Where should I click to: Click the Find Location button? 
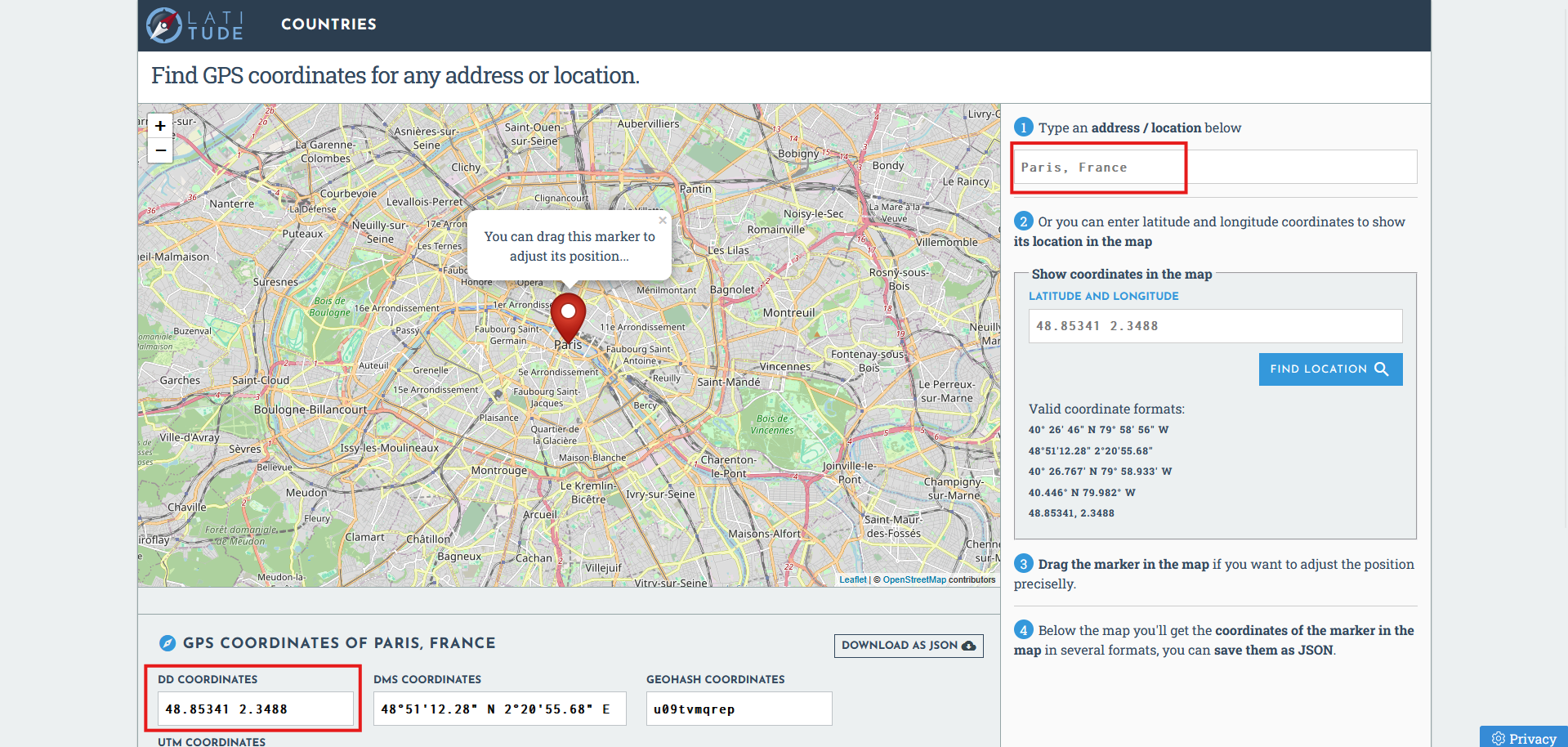[x=1329, y=369]
